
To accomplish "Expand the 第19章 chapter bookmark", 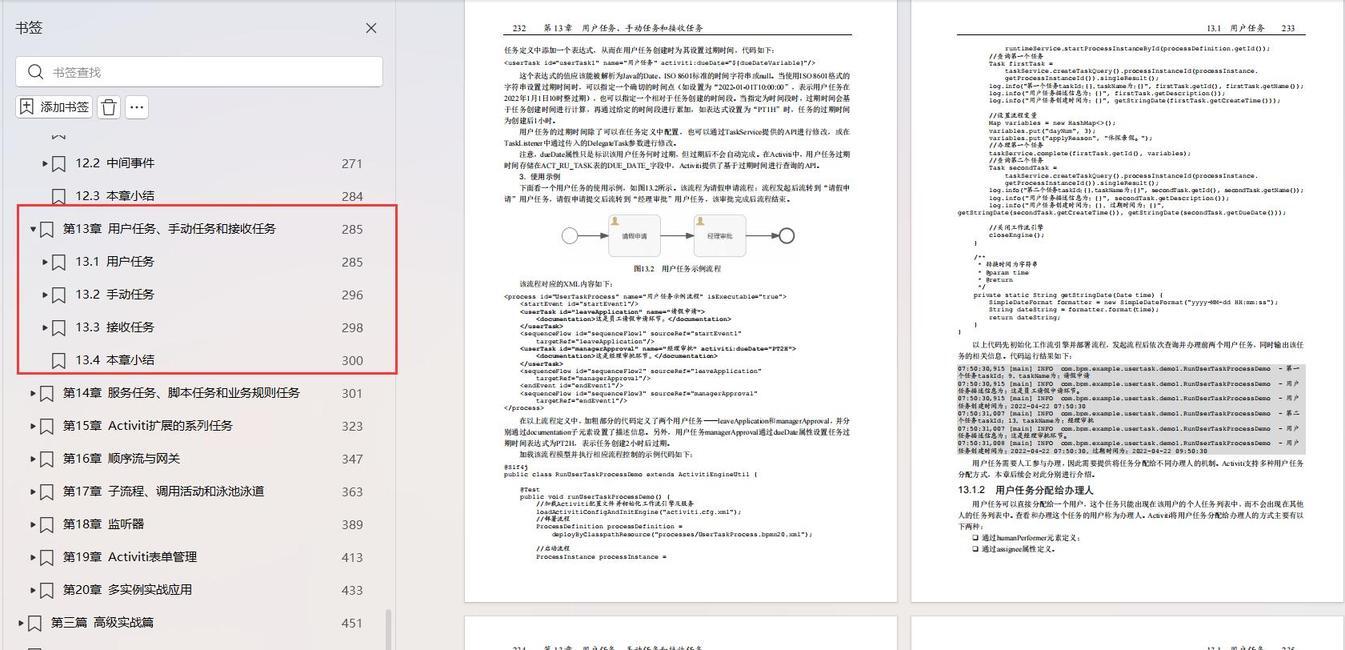I will tap(33, 557).
